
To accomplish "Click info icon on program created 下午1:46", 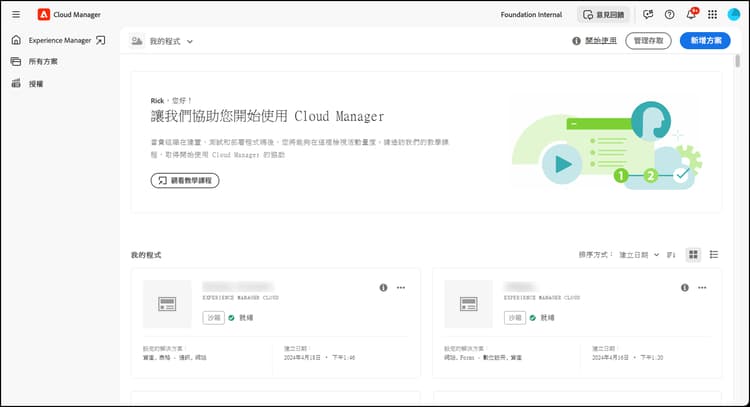I will [383, 287].
